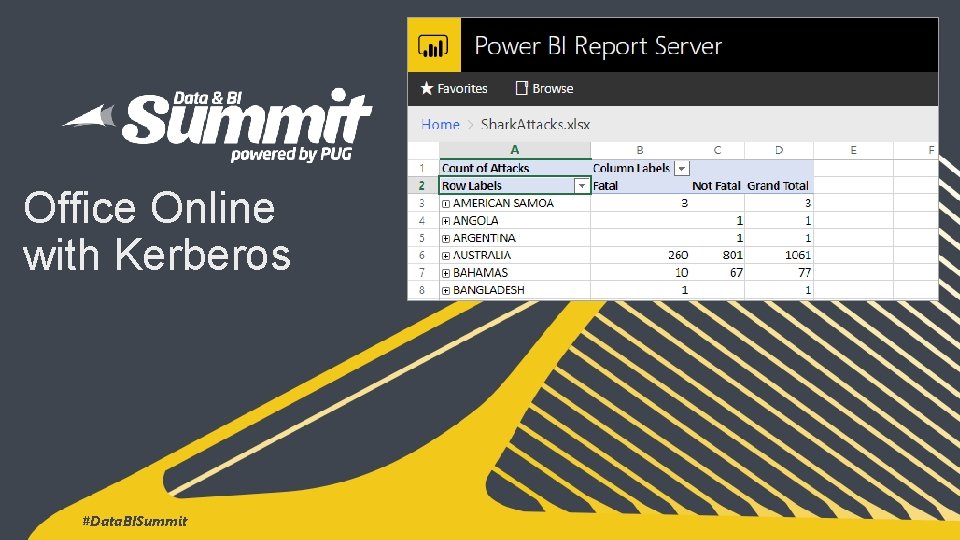Click the #DataBISummit hashtag text
Viewport: 960px width, 540px height.
point(135,521)
